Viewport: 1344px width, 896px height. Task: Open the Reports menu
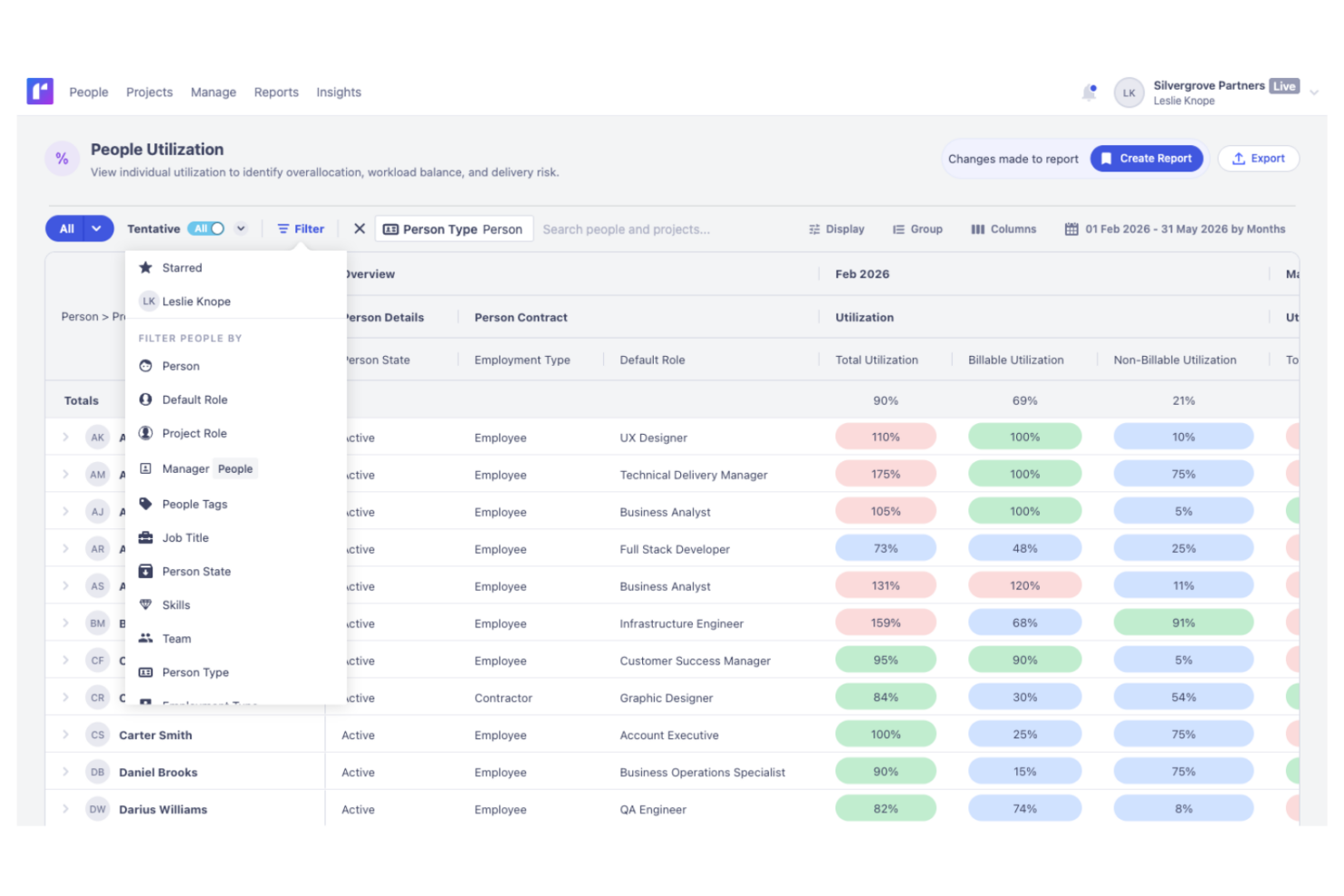pos(276,93)
